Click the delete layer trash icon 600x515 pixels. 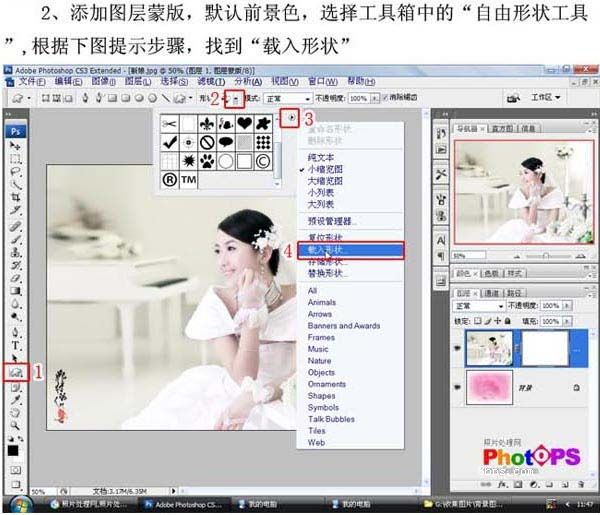[581, 484]
